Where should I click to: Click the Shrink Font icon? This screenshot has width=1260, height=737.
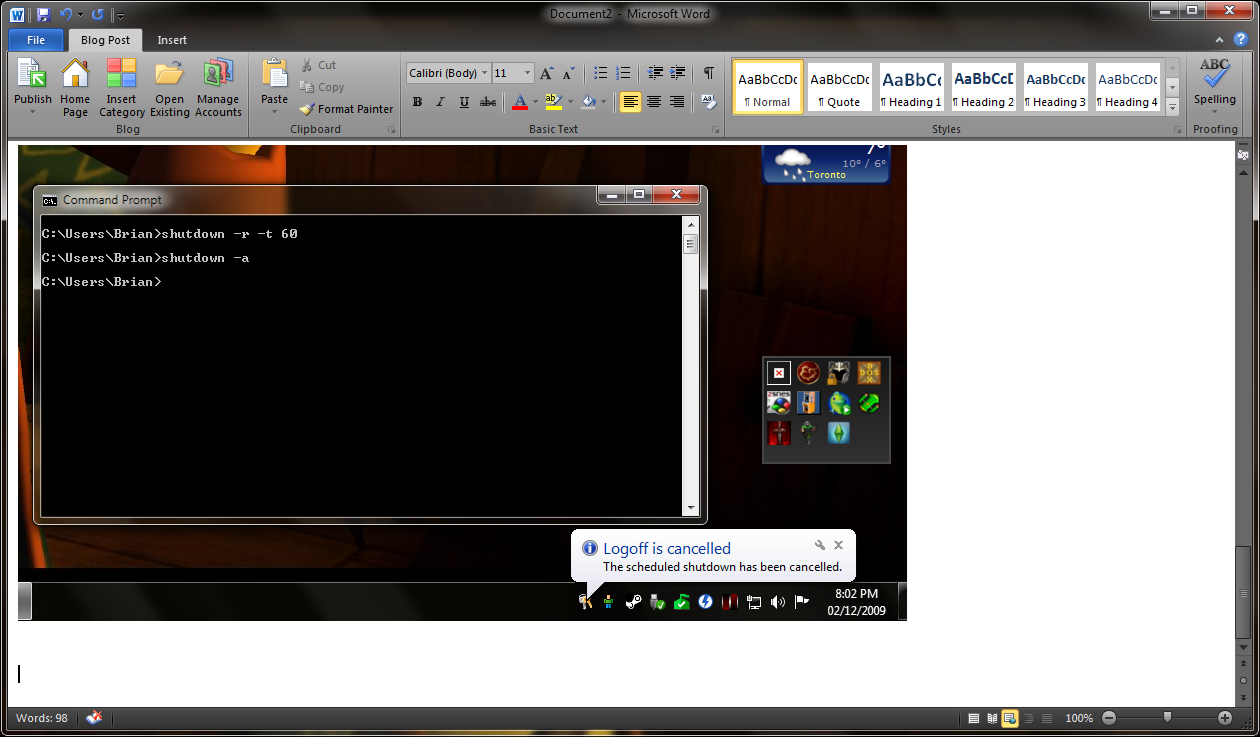[568, 73]
